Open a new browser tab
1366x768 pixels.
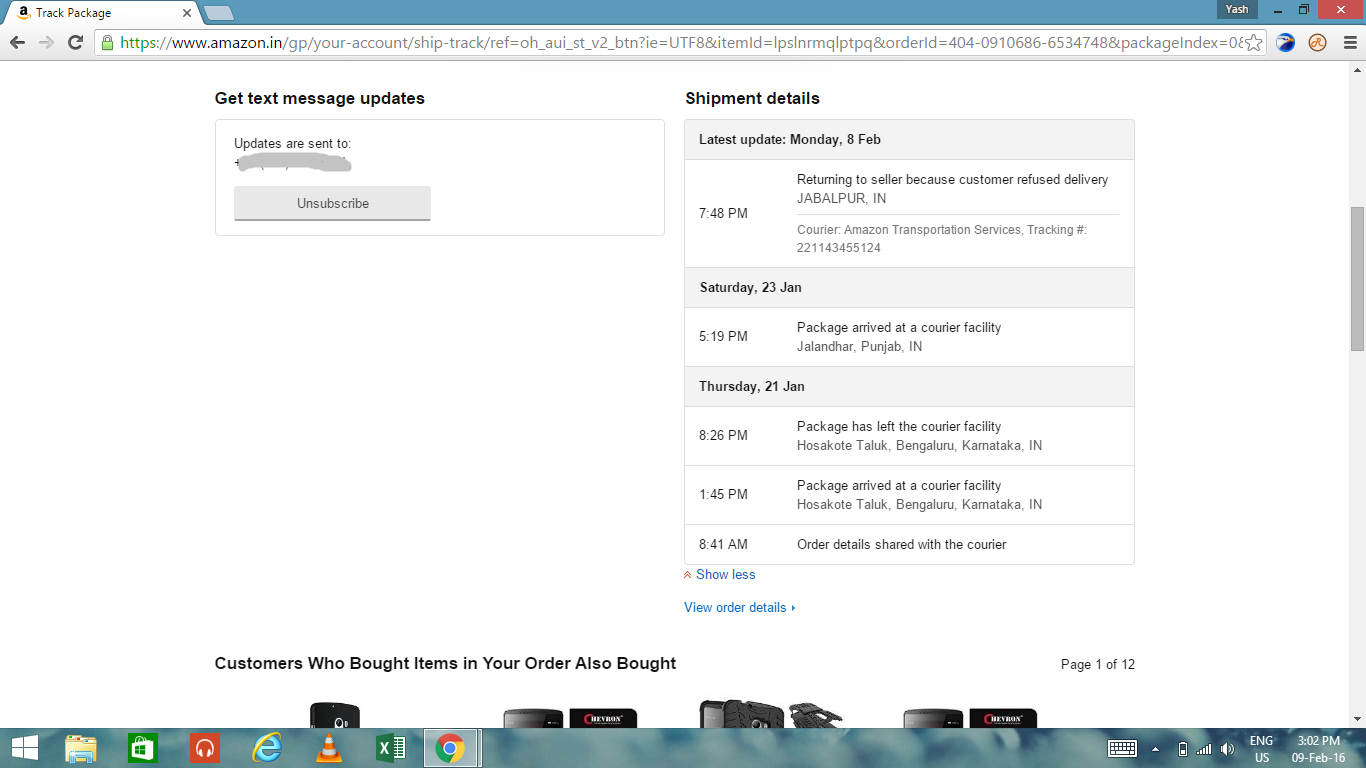[219, 13]
